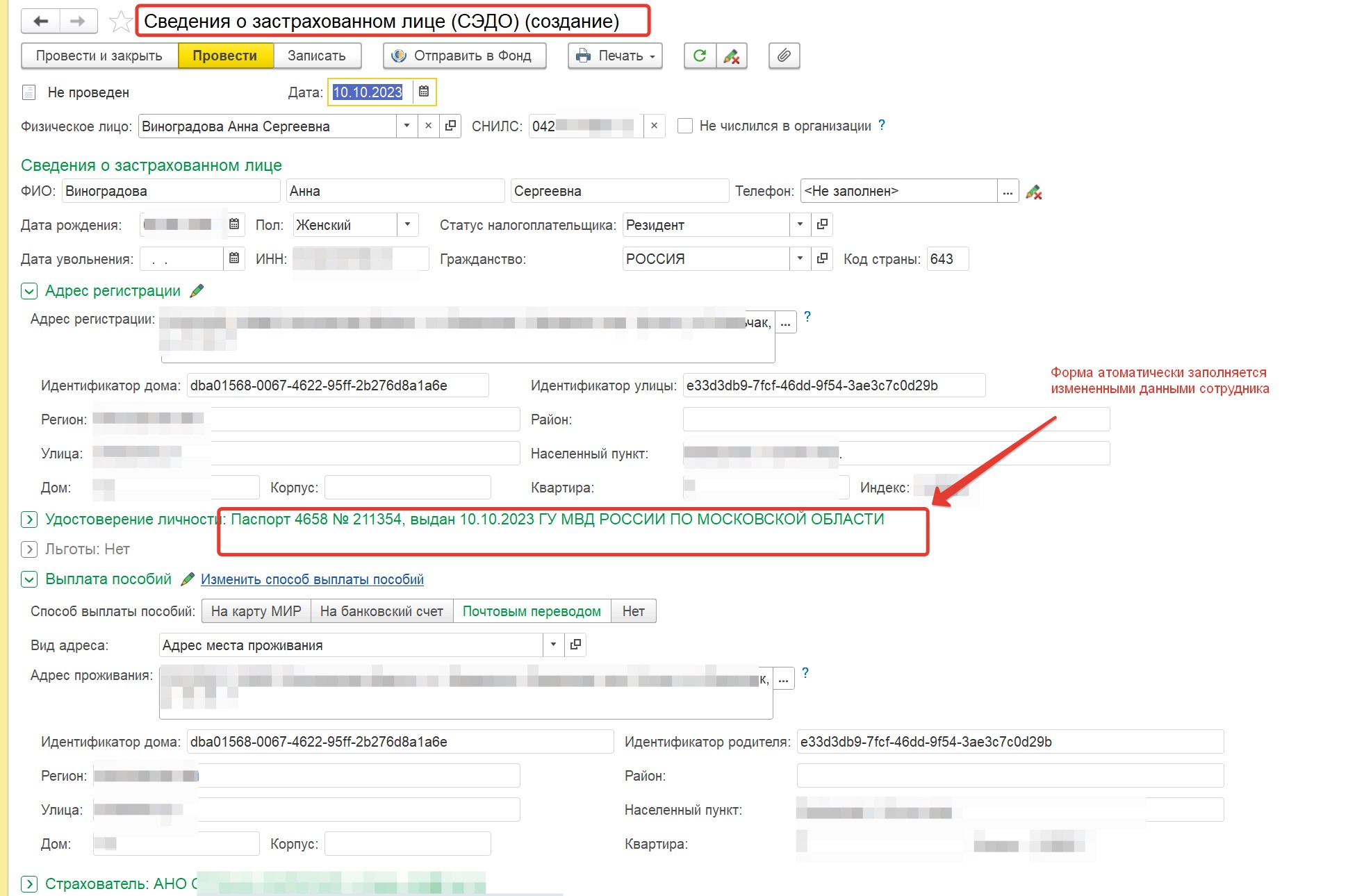Click Изменить способ выплаты пособий link

(x=312, y=579)
